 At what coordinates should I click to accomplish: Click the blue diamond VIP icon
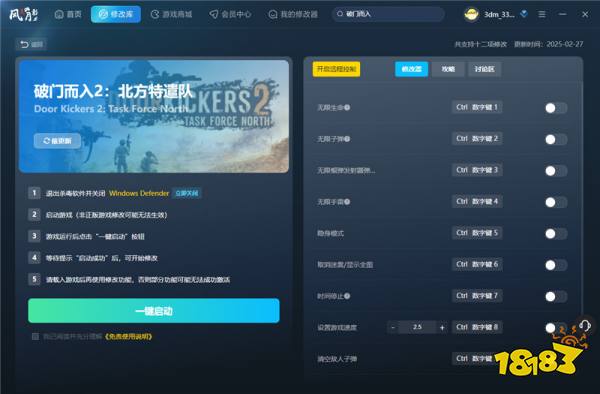pos(524,14)
